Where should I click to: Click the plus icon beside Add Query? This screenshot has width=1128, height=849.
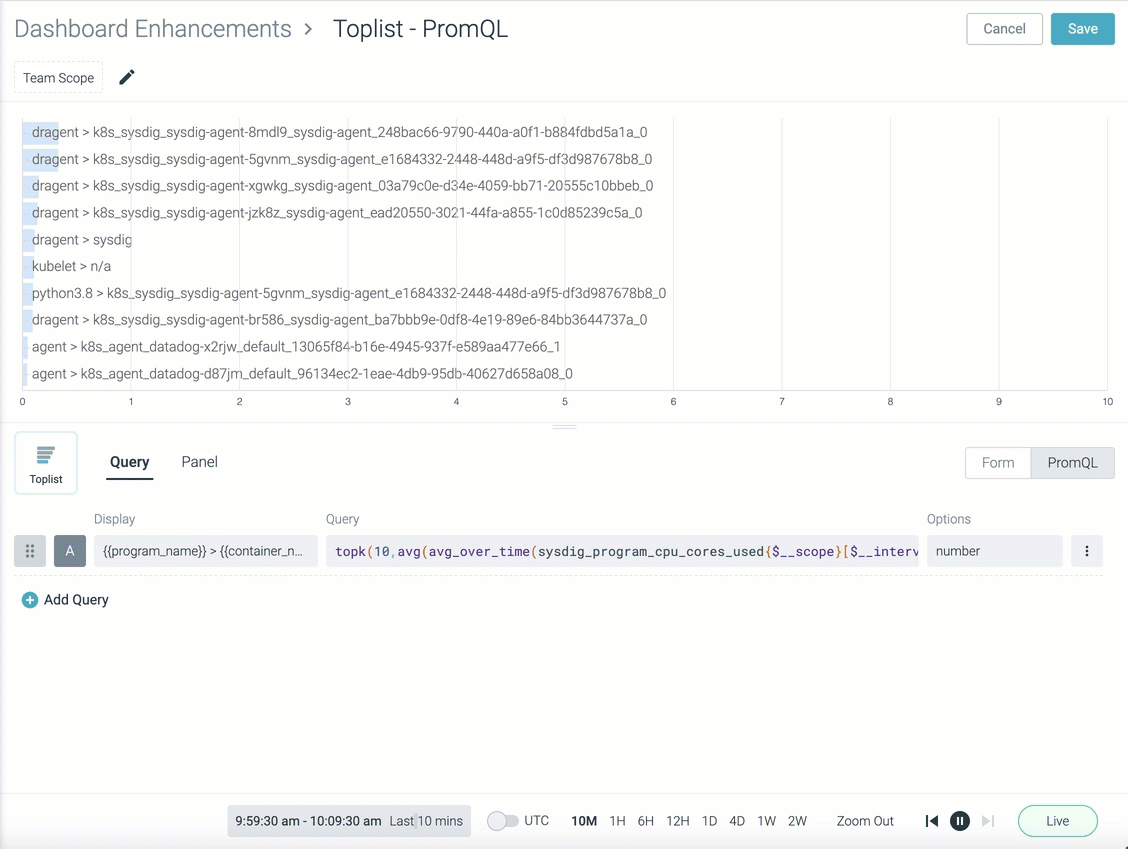(29, 600)
